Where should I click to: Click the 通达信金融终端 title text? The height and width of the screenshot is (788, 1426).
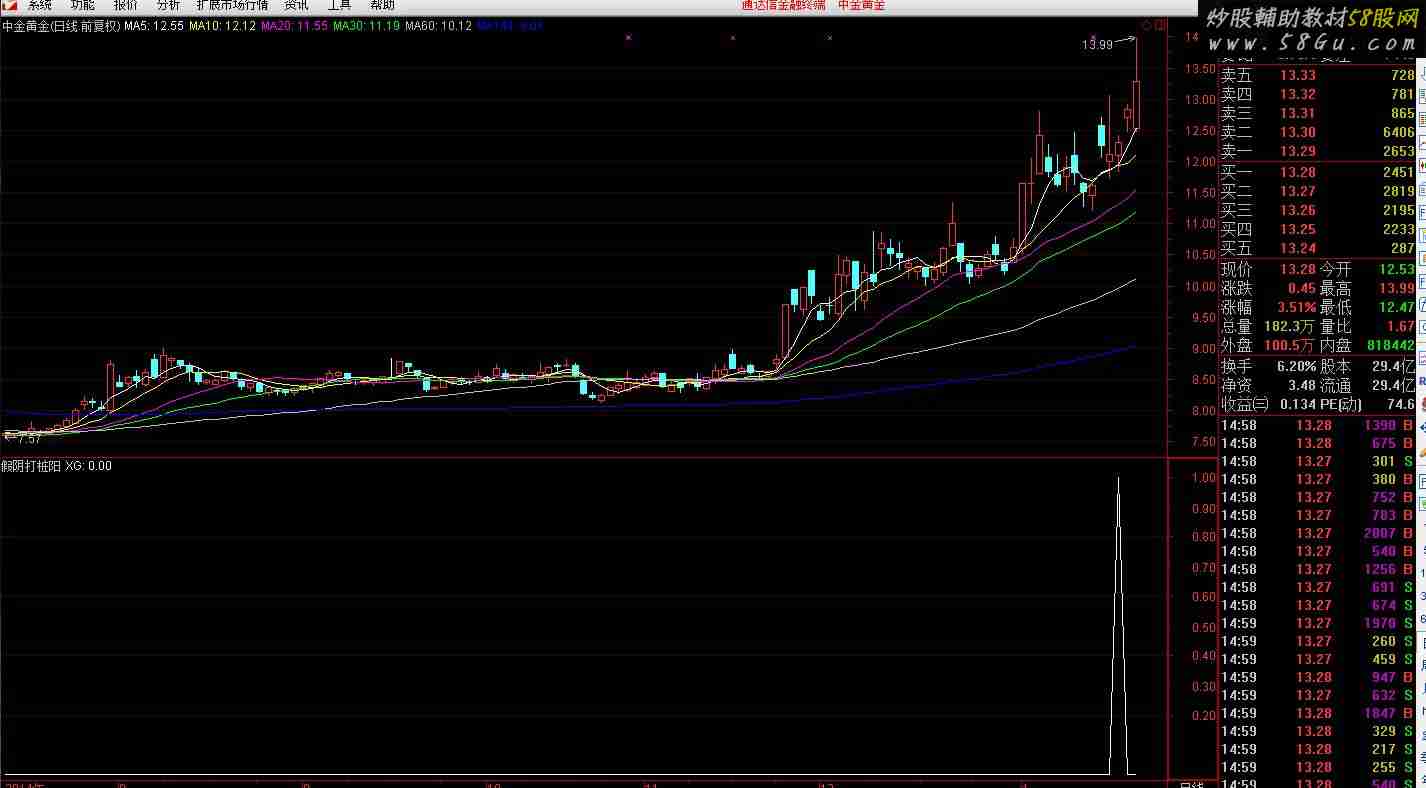(784, 5)
